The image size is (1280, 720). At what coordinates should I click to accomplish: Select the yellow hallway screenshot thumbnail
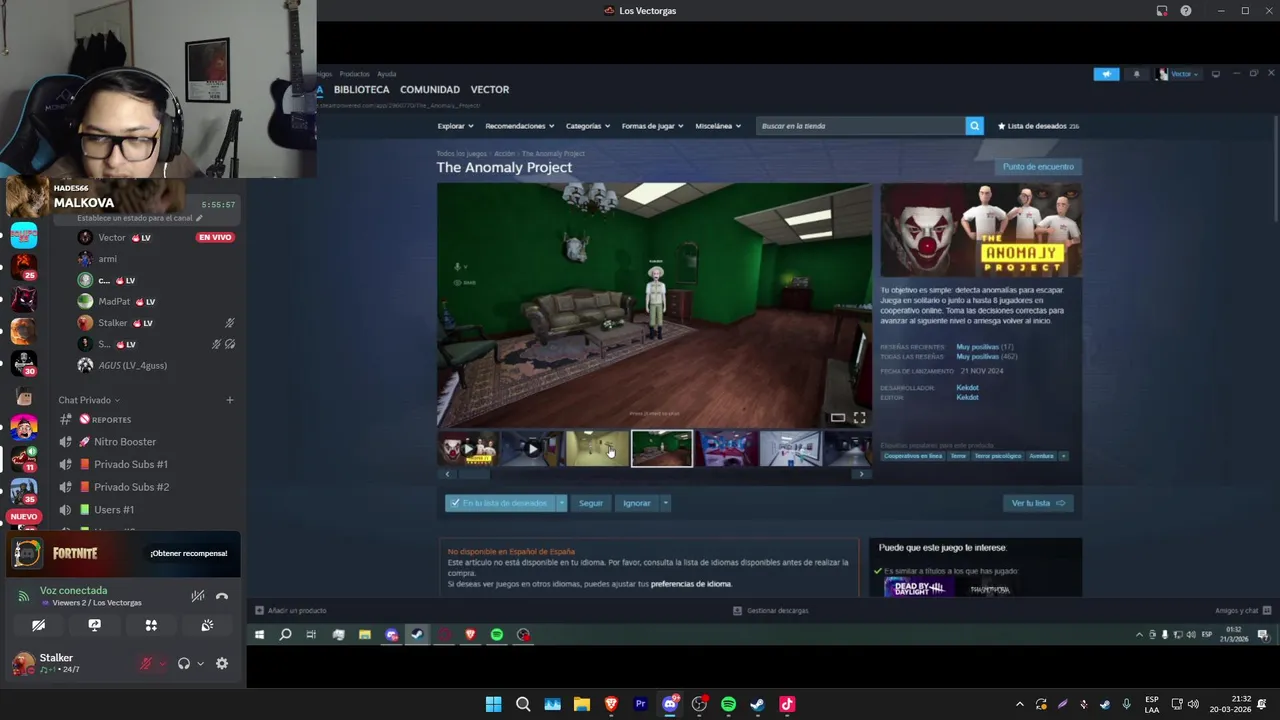click(x=597, y=449)
